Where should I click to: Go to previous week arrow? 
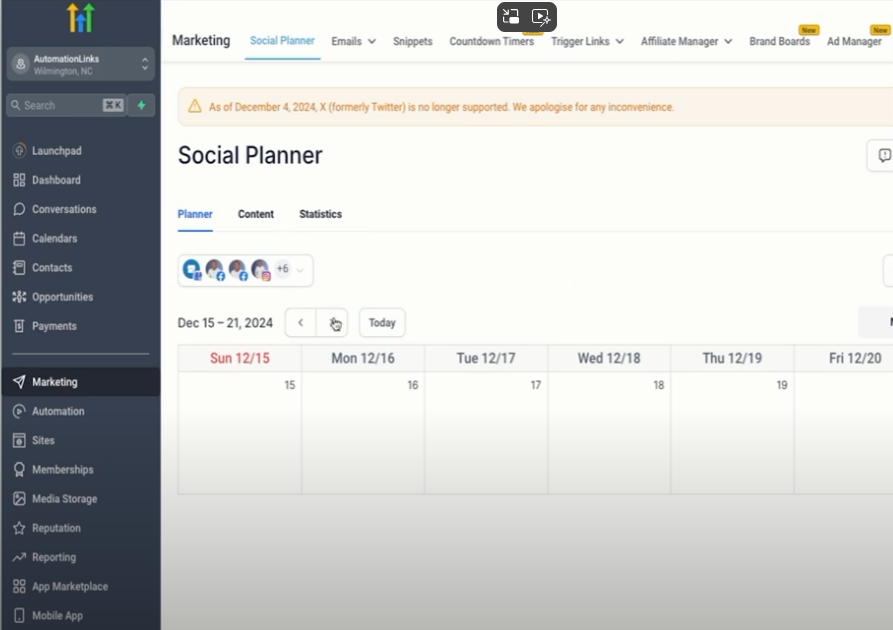point(301,322)
